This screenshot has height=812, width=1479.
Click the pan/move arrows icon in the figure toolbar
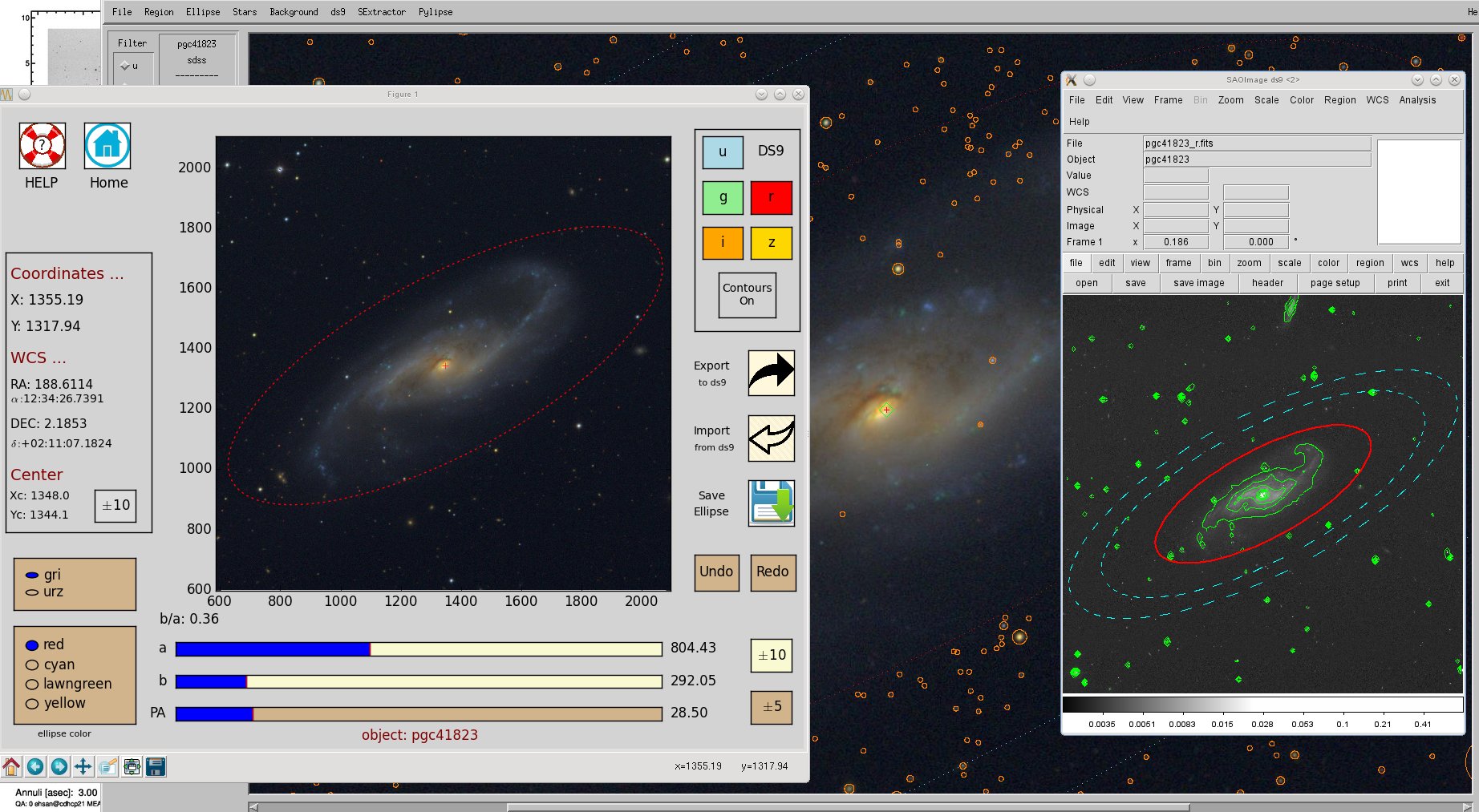click(83, 767)
